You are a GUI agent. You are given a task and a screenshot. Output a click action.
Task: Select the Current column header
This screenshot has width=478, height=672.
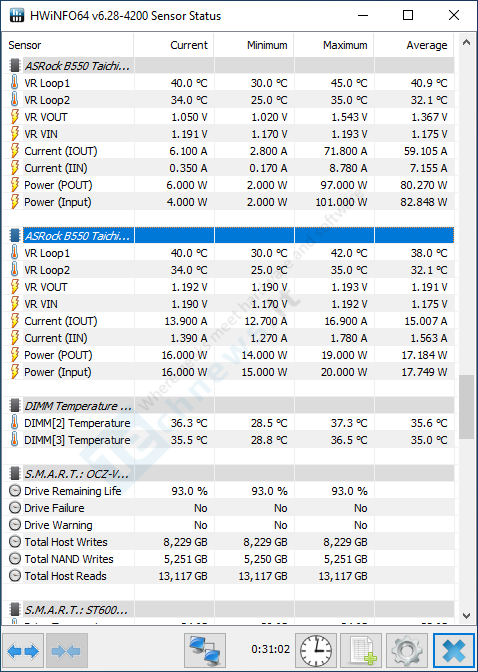click(x=174, y=45)
